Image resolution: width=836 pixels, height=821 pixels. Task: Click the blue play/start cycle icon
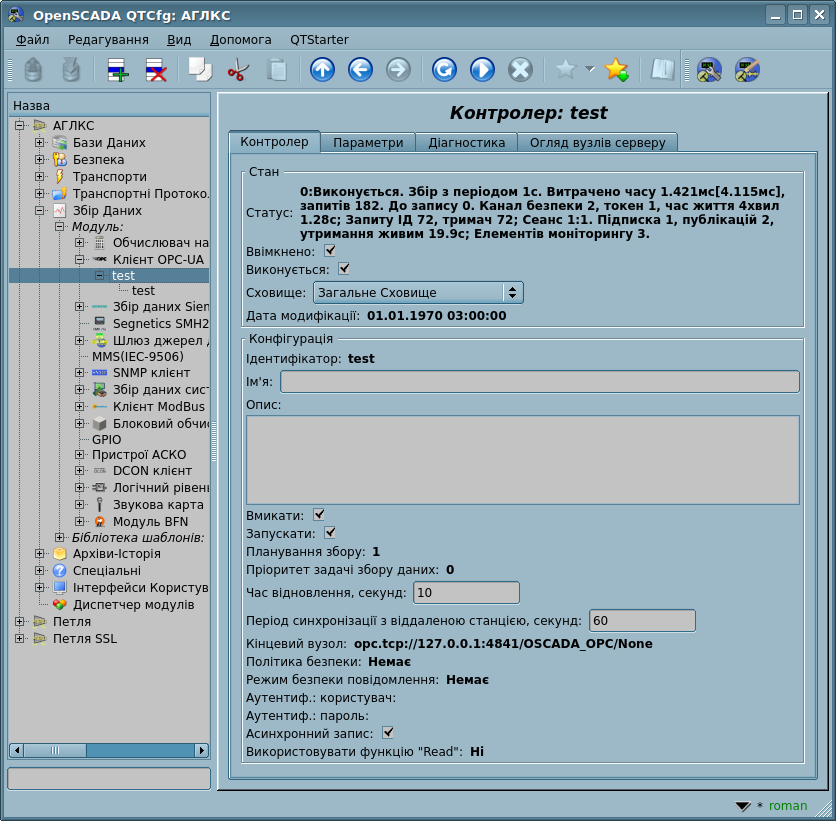click(482, 70)
